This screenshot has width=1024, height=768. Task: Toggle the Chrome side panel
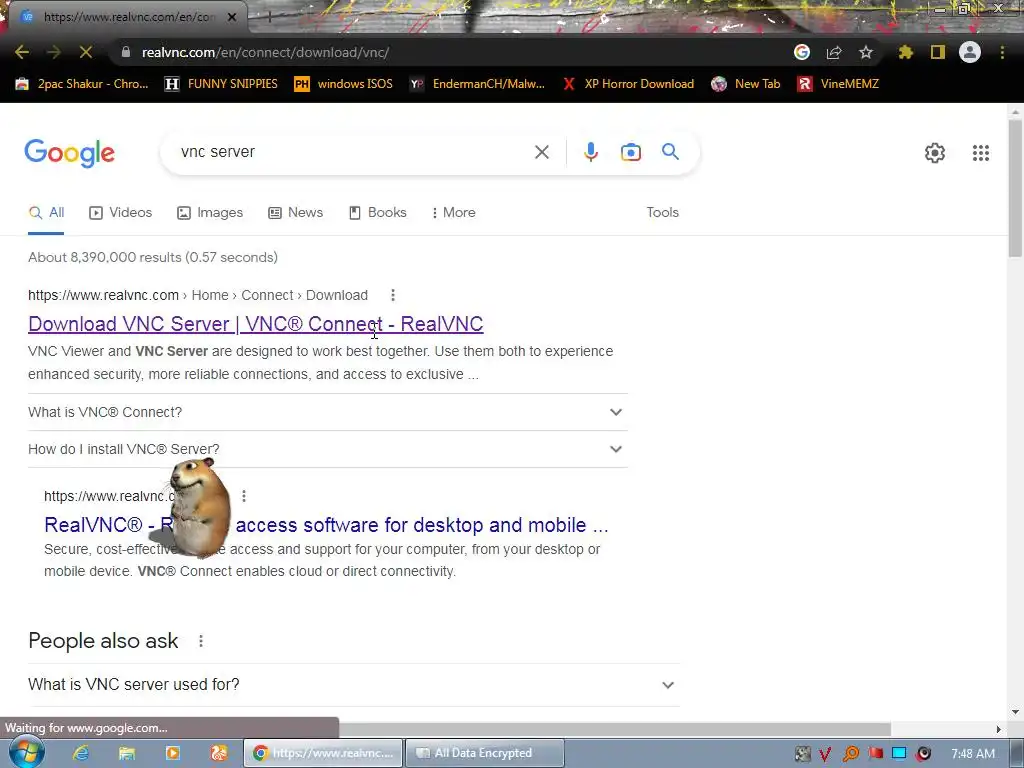tap(938, 52)
